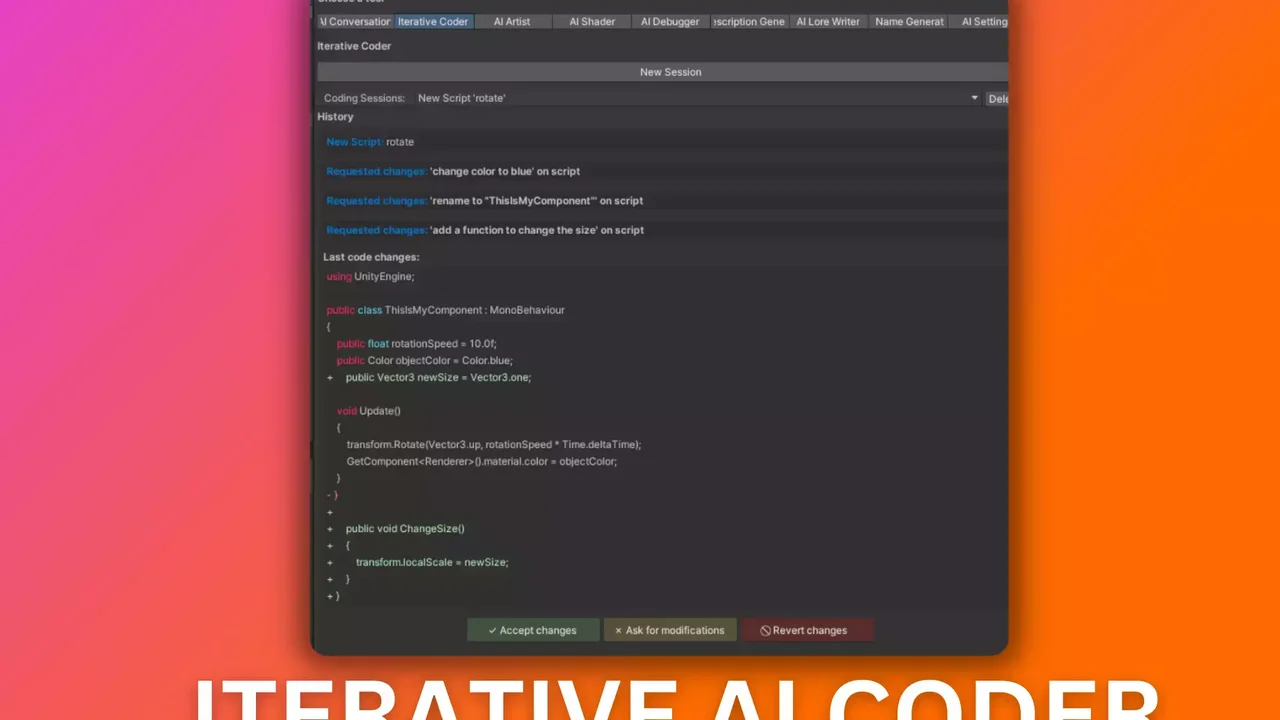Click the 'Iterative Coder' section heading
This screenshot has height=720, width=1280.
[x=354, y=46]
